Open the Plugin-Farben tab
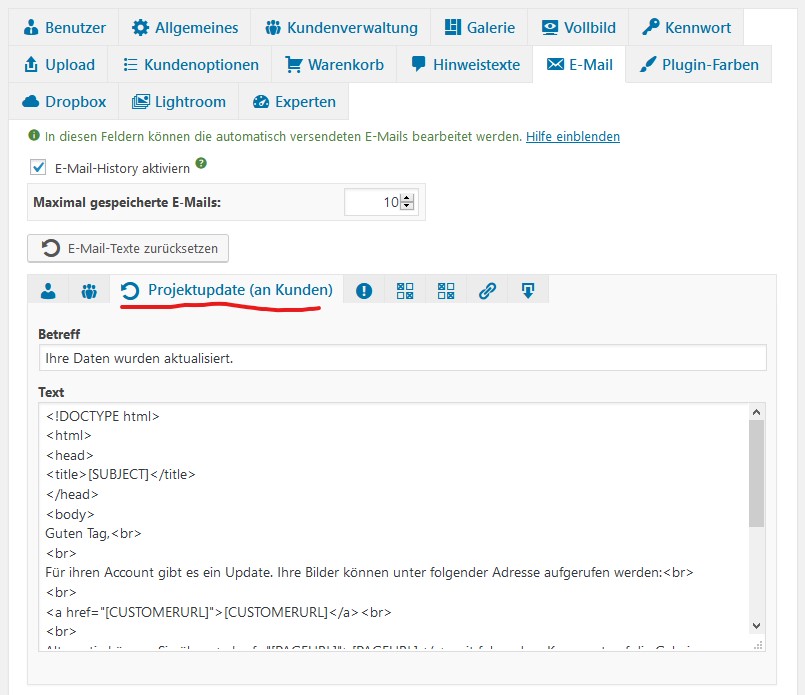Viewport: 805px width, 695px height. point(699,65)
